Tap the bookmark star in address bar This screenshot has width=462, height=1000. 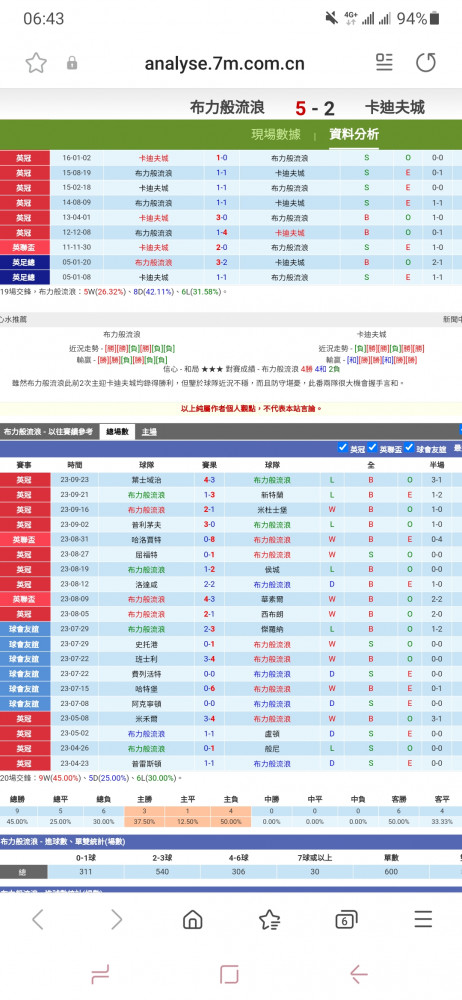pyautogui.click(x=36, y=62)
